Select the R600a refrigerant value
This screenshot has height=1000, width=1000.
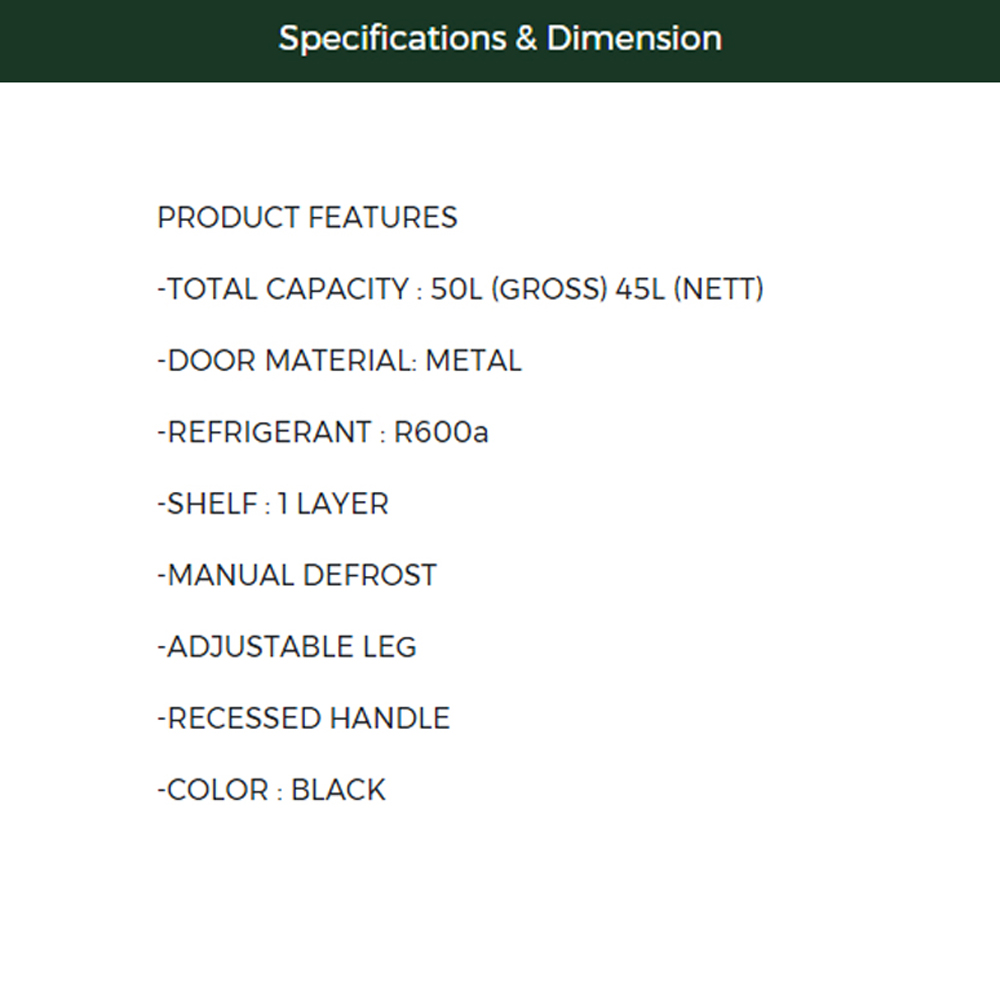coord(441,433)
